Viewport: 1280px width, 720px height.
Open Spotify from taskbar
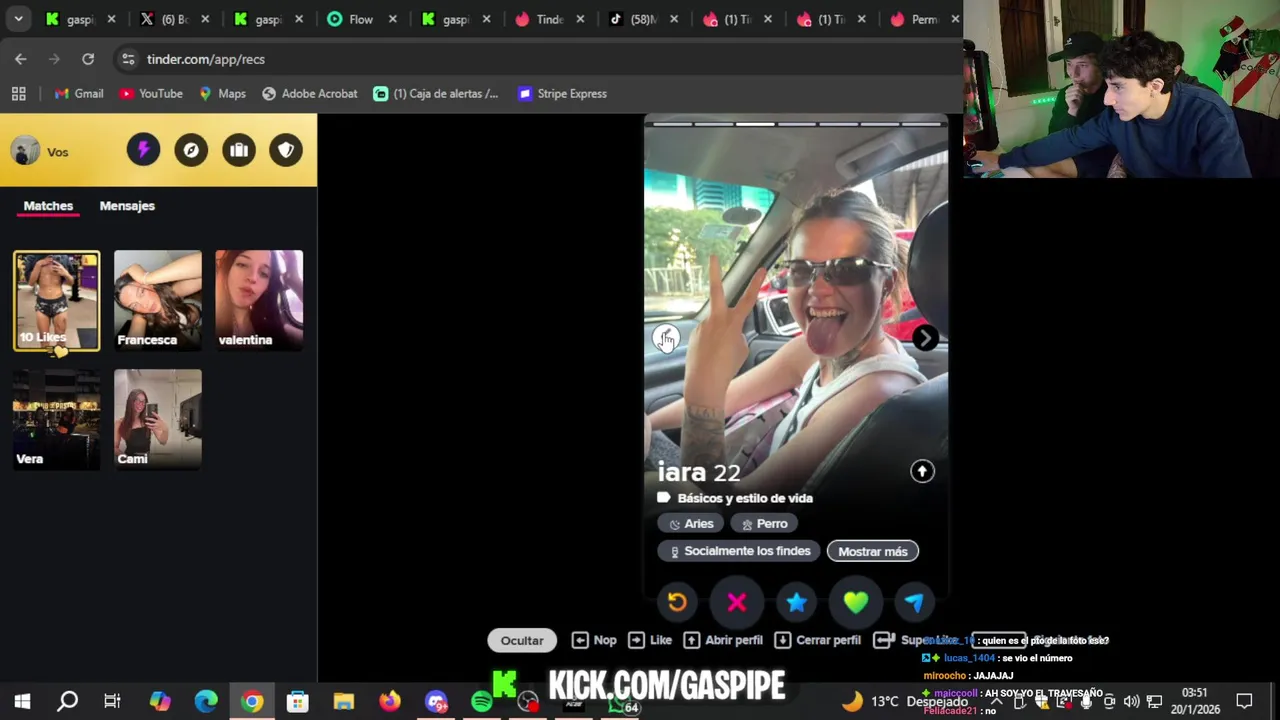tap(481, 701)
